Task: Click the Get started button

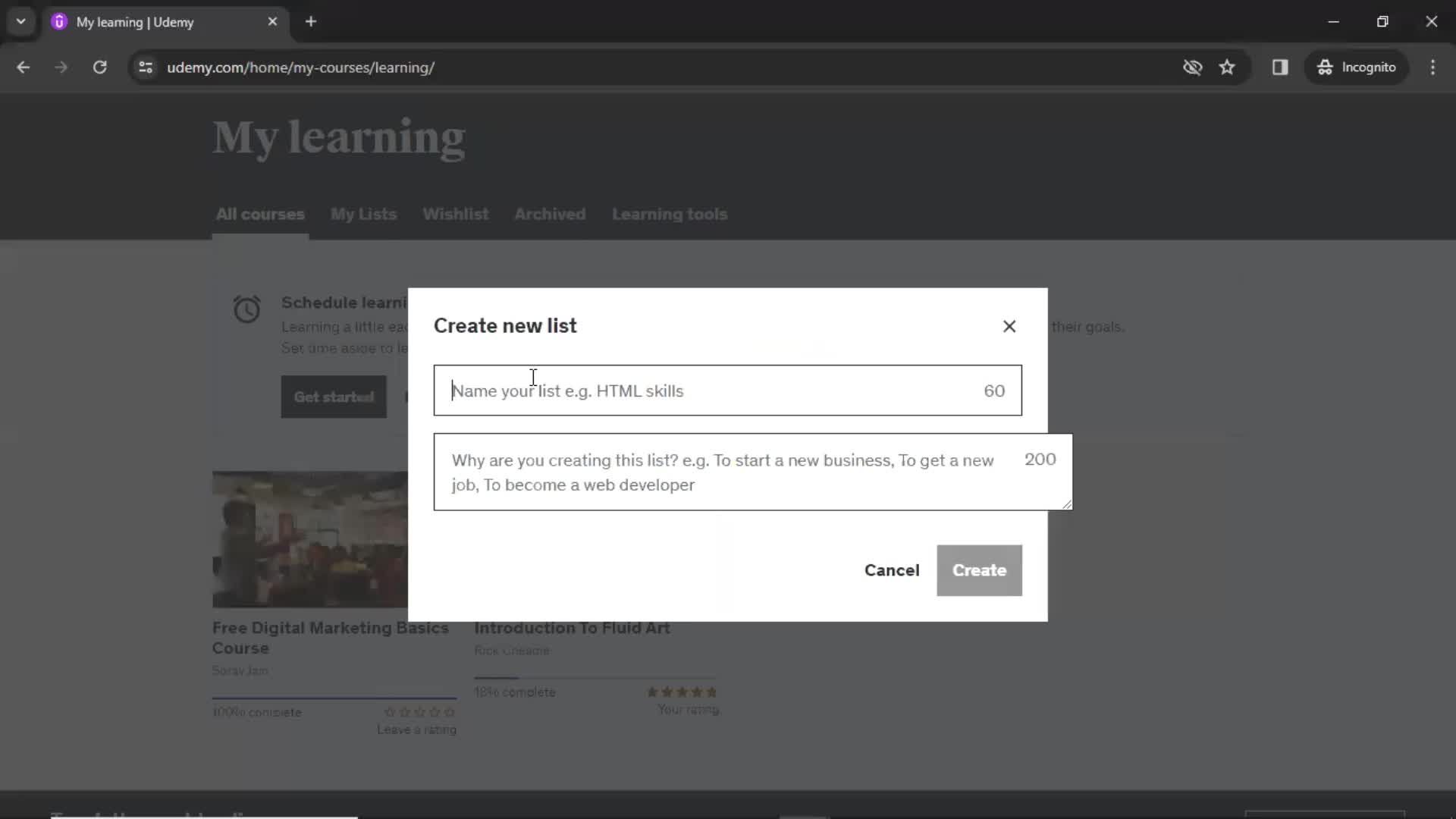Action: pos(333,396)
